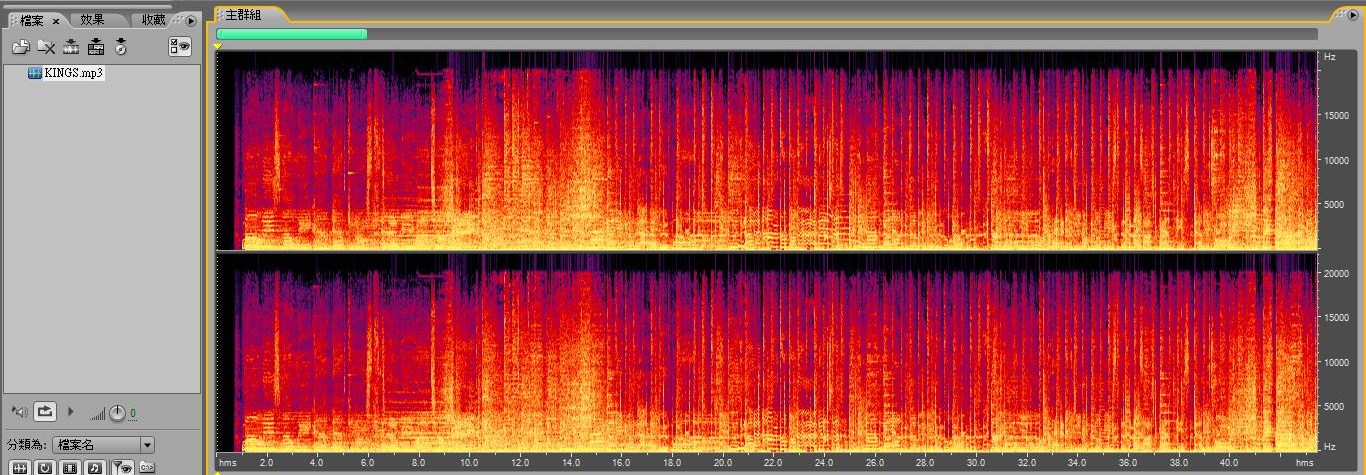Open the sort-by 檔案名 dropdown

point(147,445)
